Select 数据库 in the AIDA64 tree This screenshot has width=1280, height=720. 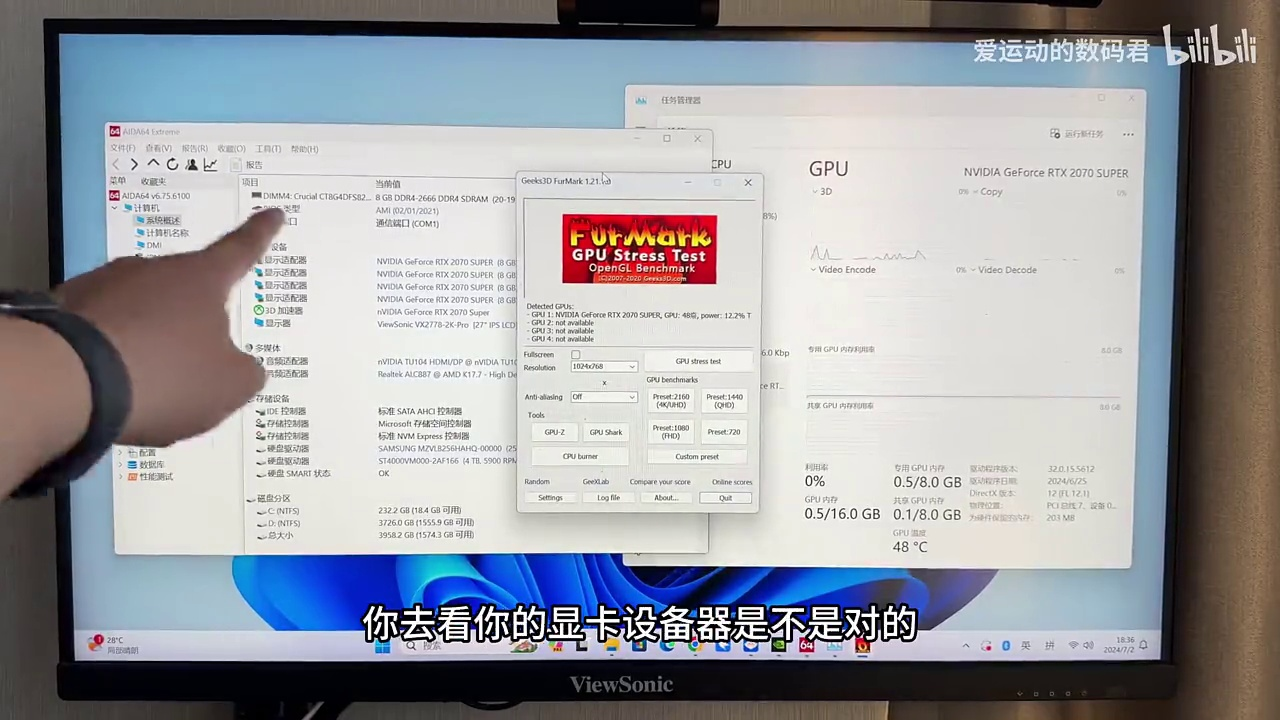click(x=146, y=465)
